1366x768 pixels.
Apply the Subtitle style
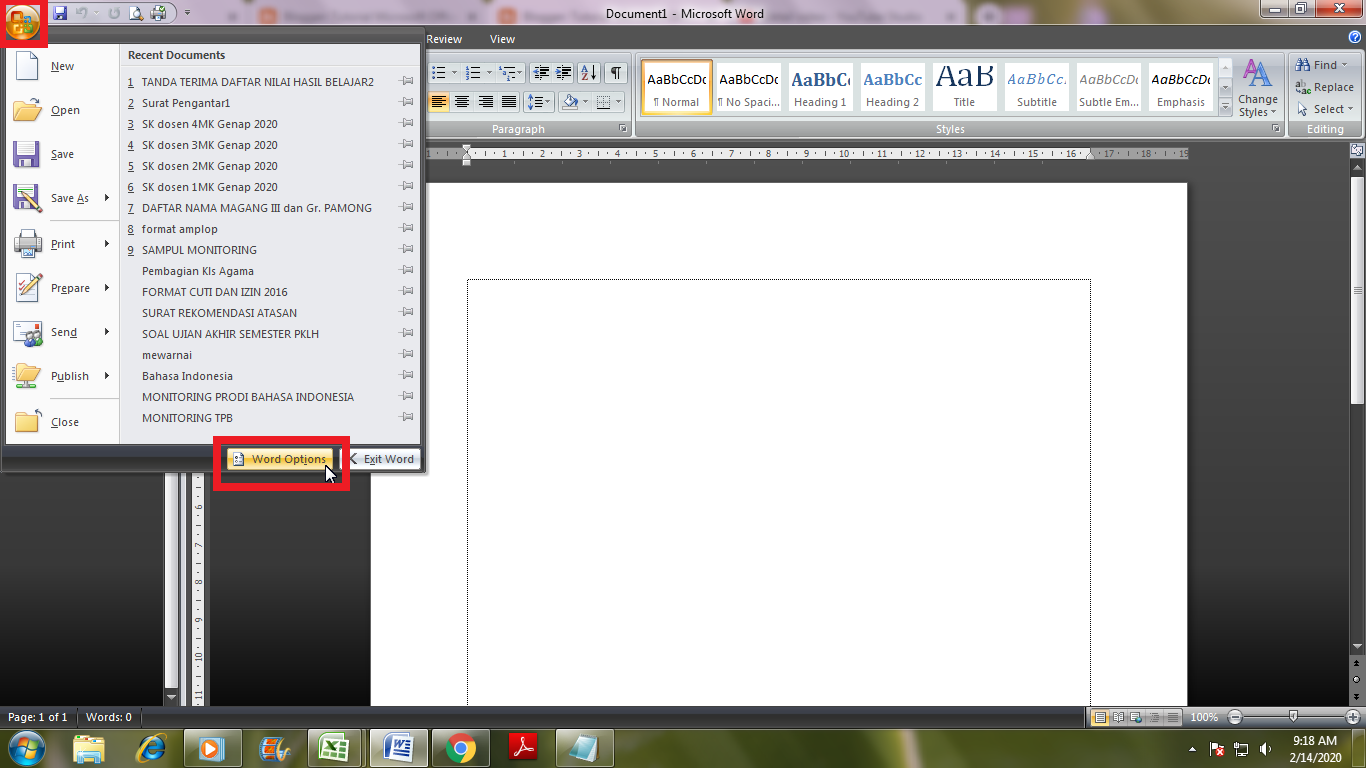[1036, 88]
